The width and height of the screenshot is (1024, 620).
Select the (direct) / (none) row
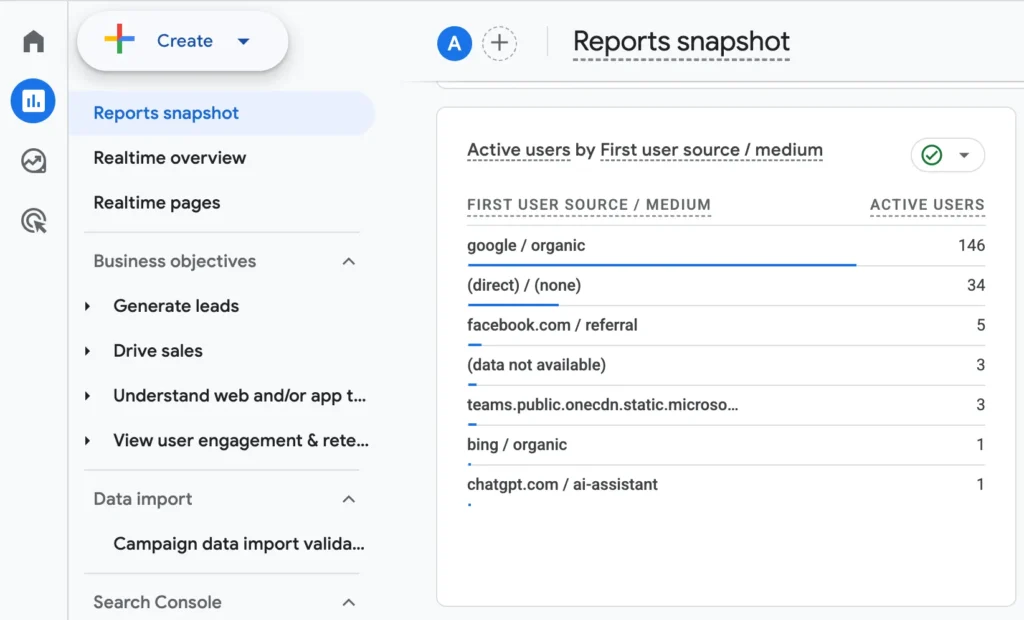coord(726,286)
